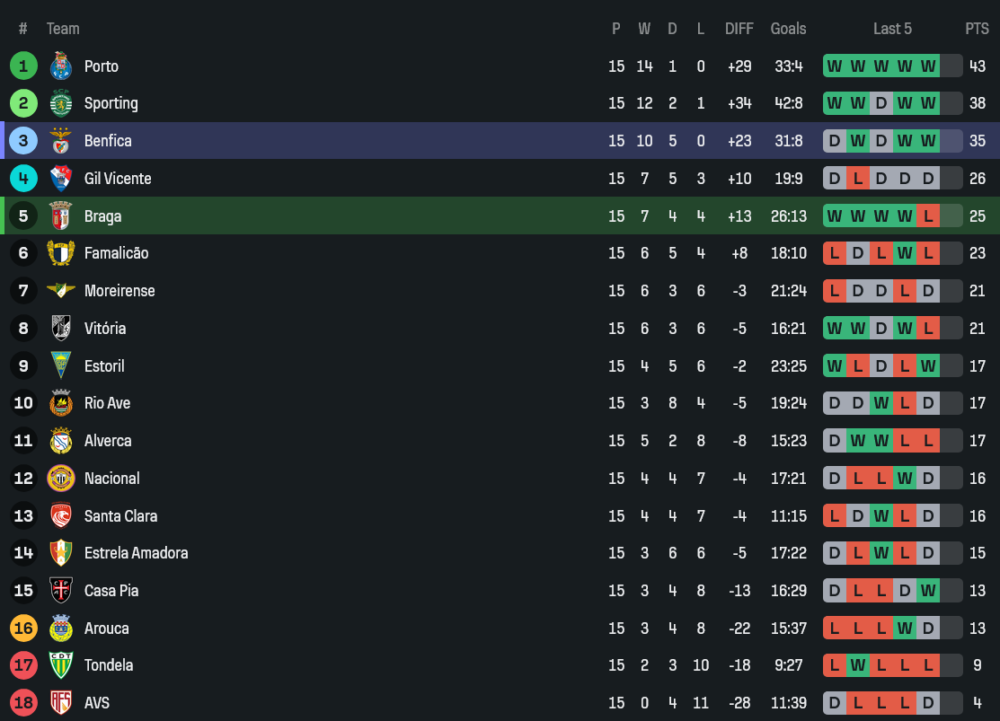Click the Tondela club crest icon
This screenshot has height=721, width=1000.
point(61,665)
